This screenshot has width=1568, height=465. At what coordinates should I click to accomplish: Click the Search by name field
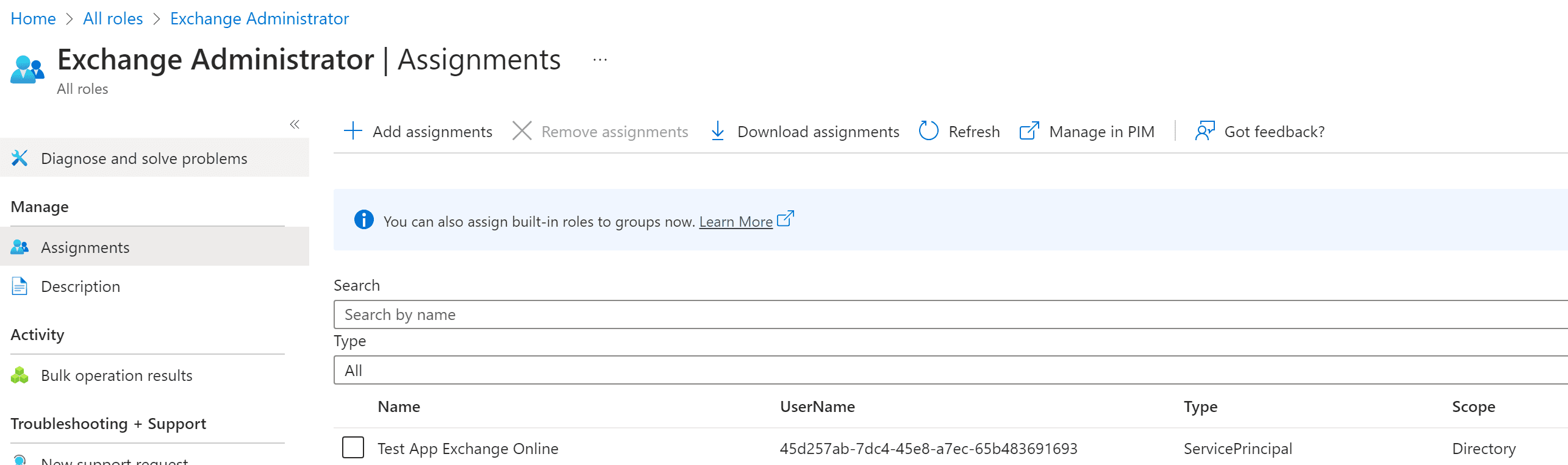pyautogui.click(x=950, y=314)
